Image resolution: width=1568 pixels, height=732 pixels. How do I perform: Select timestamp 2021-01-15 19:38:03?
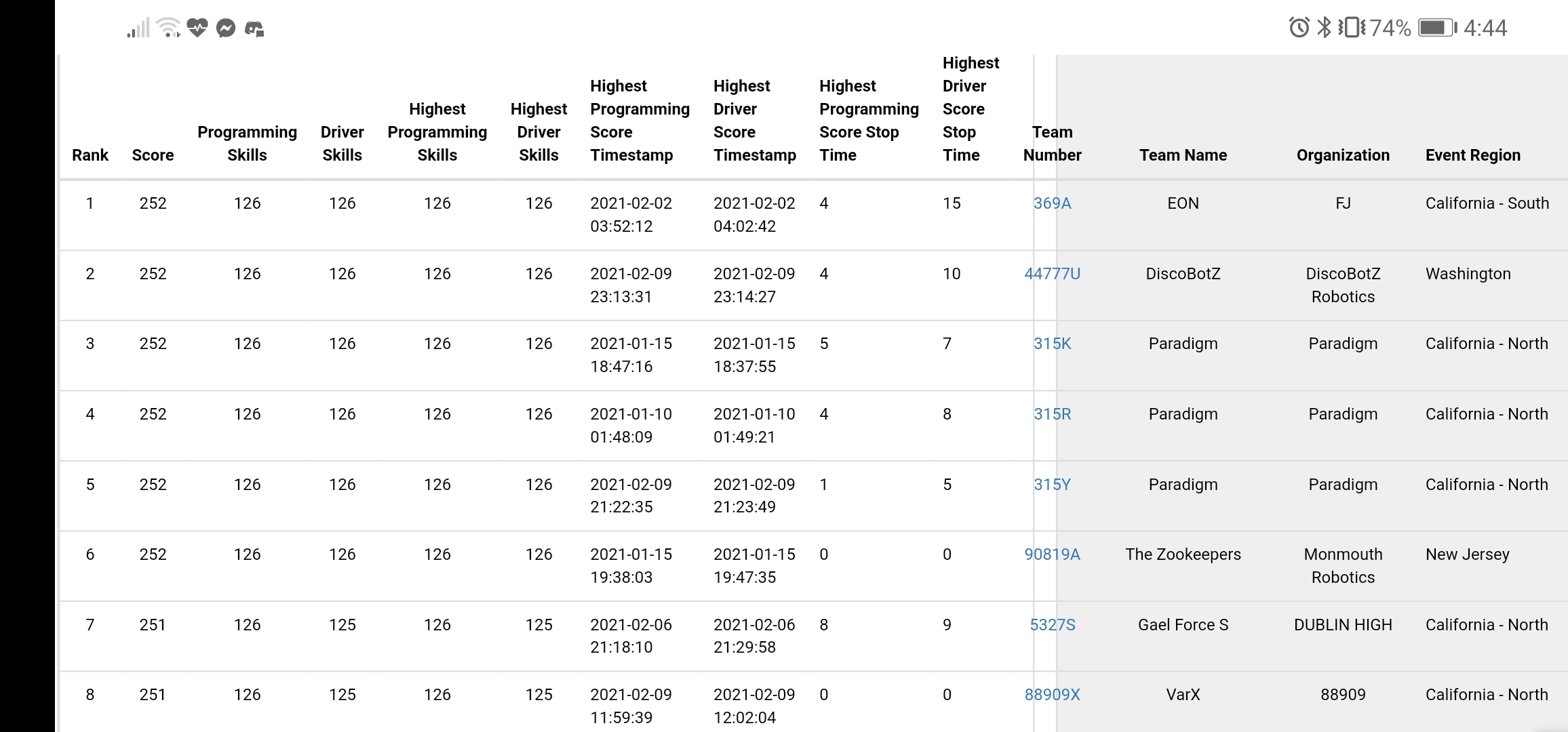point(631,566)
